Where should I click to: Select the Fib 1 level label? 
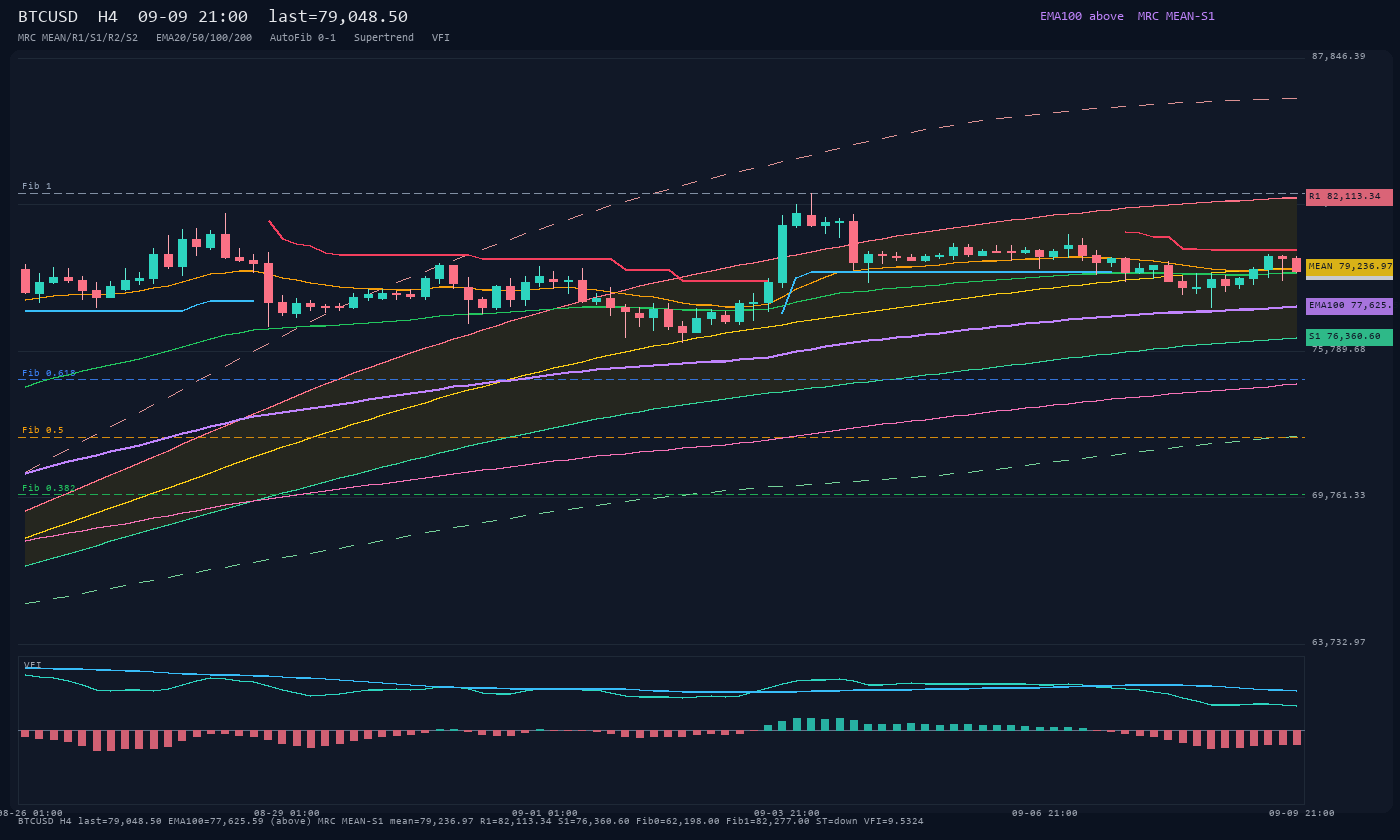(37, 186)
